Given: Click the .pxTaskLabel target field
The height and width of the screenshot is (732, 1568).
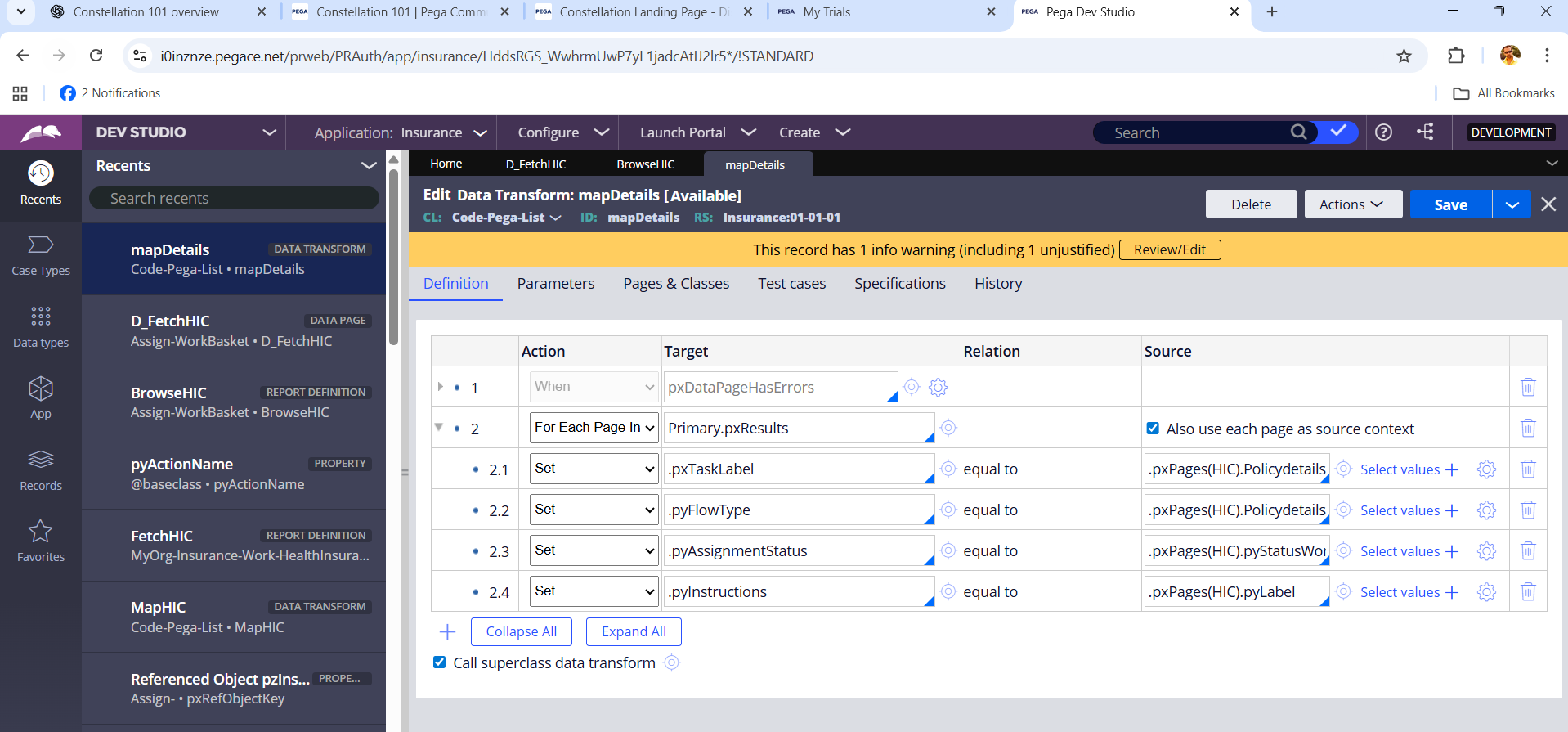Looking at the screenshot, I should pyautogui.click(x=799, y=468).
